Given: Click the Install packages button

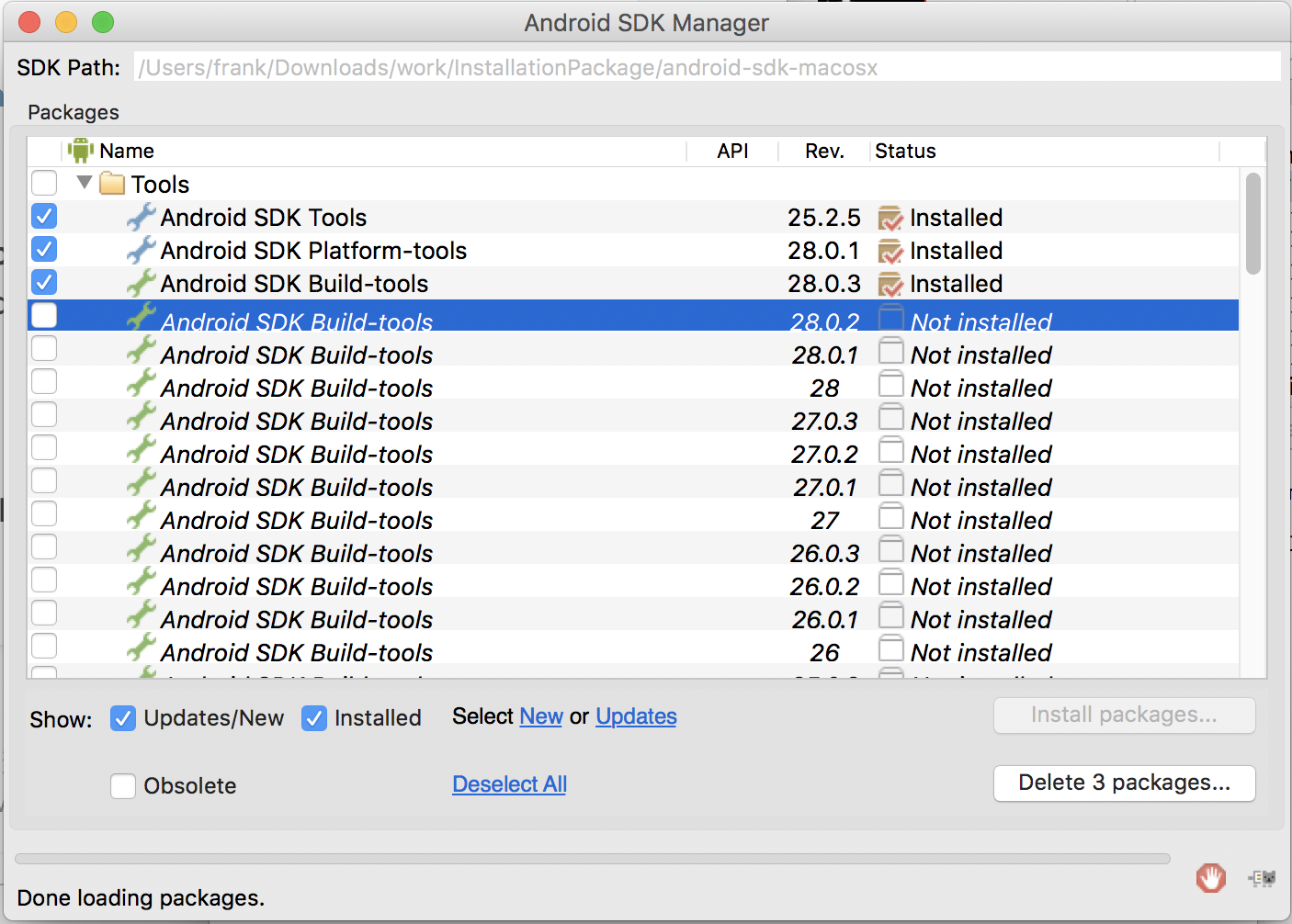Looking at the screenshot, I should (1124, 715).
